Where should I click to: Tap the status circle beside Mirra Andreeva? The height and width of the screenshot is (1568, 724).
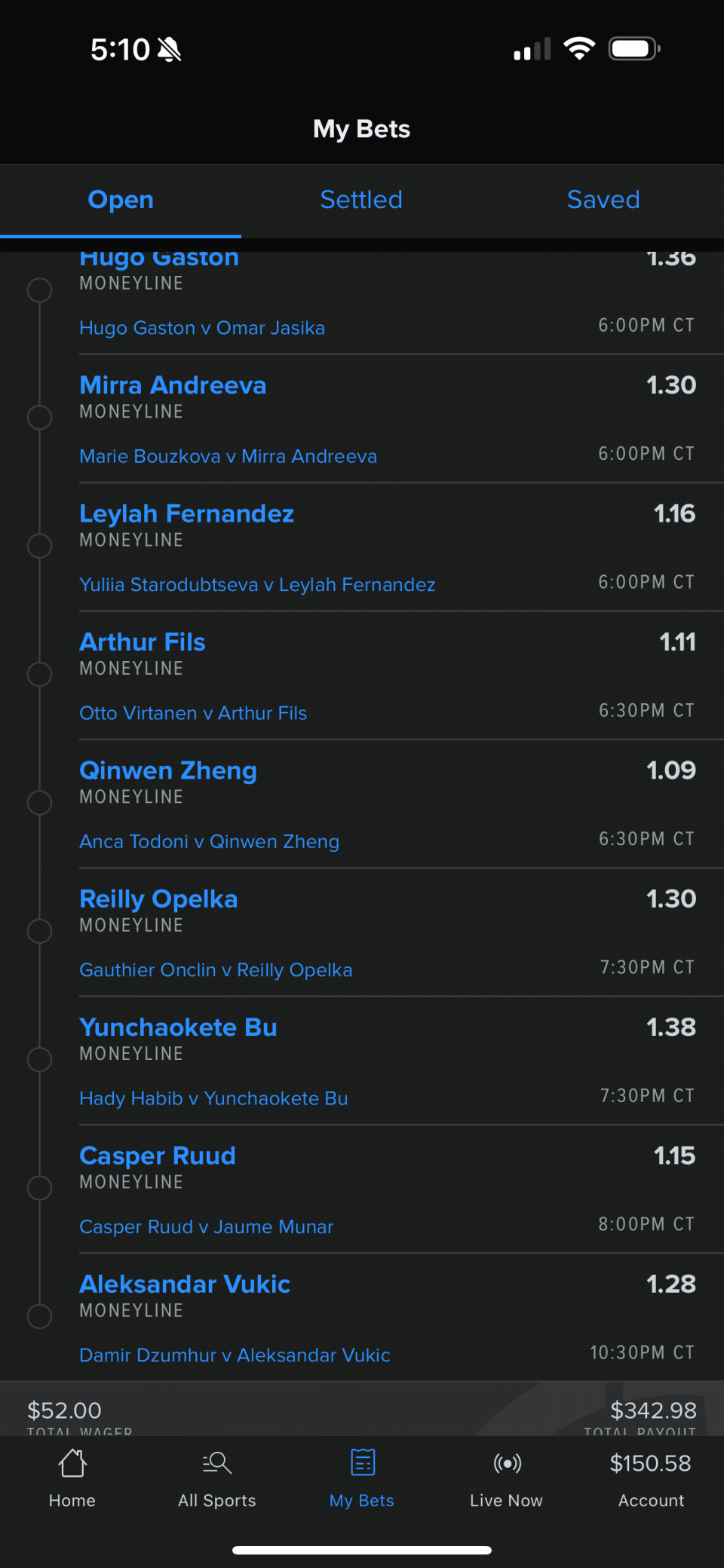tap(39, 417)
